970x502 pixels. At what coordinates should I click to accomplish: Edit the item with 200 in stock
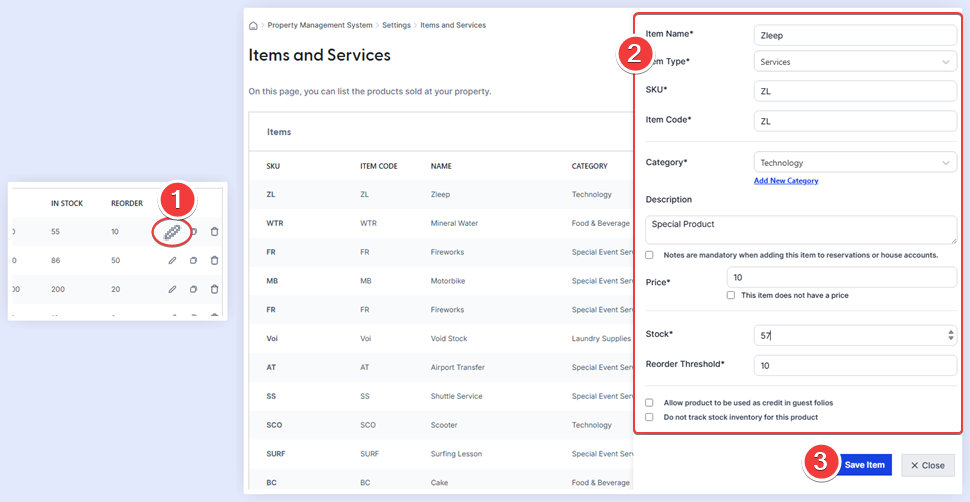(x=172, y=290)
